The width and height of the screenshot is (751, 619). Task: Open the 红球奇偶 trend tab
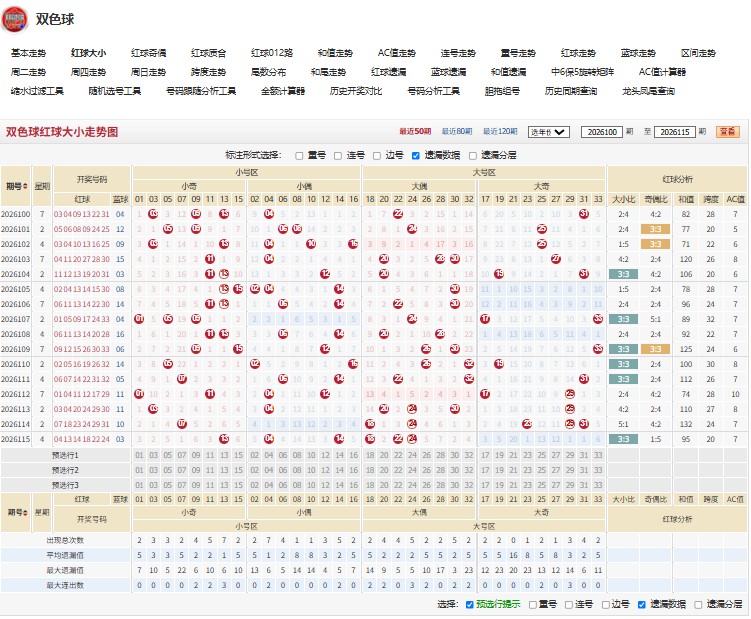click(x=148, y=53)
